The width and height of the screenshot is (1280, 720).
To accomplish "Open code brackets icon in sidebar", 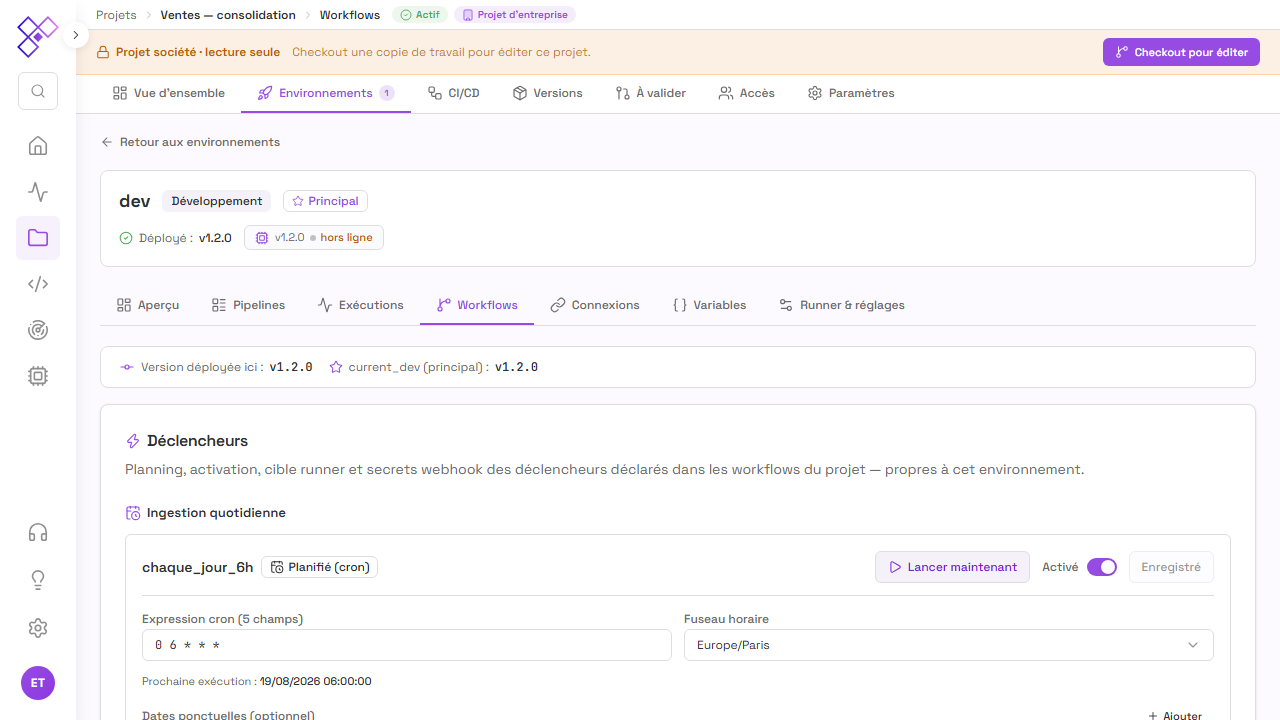I will point(38,284).
